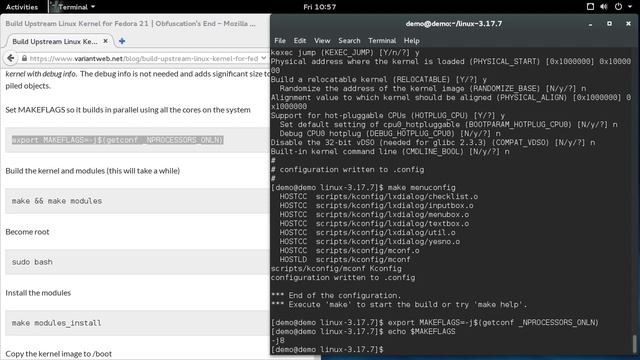Open the terminal Help menu

tap(411, 41)
